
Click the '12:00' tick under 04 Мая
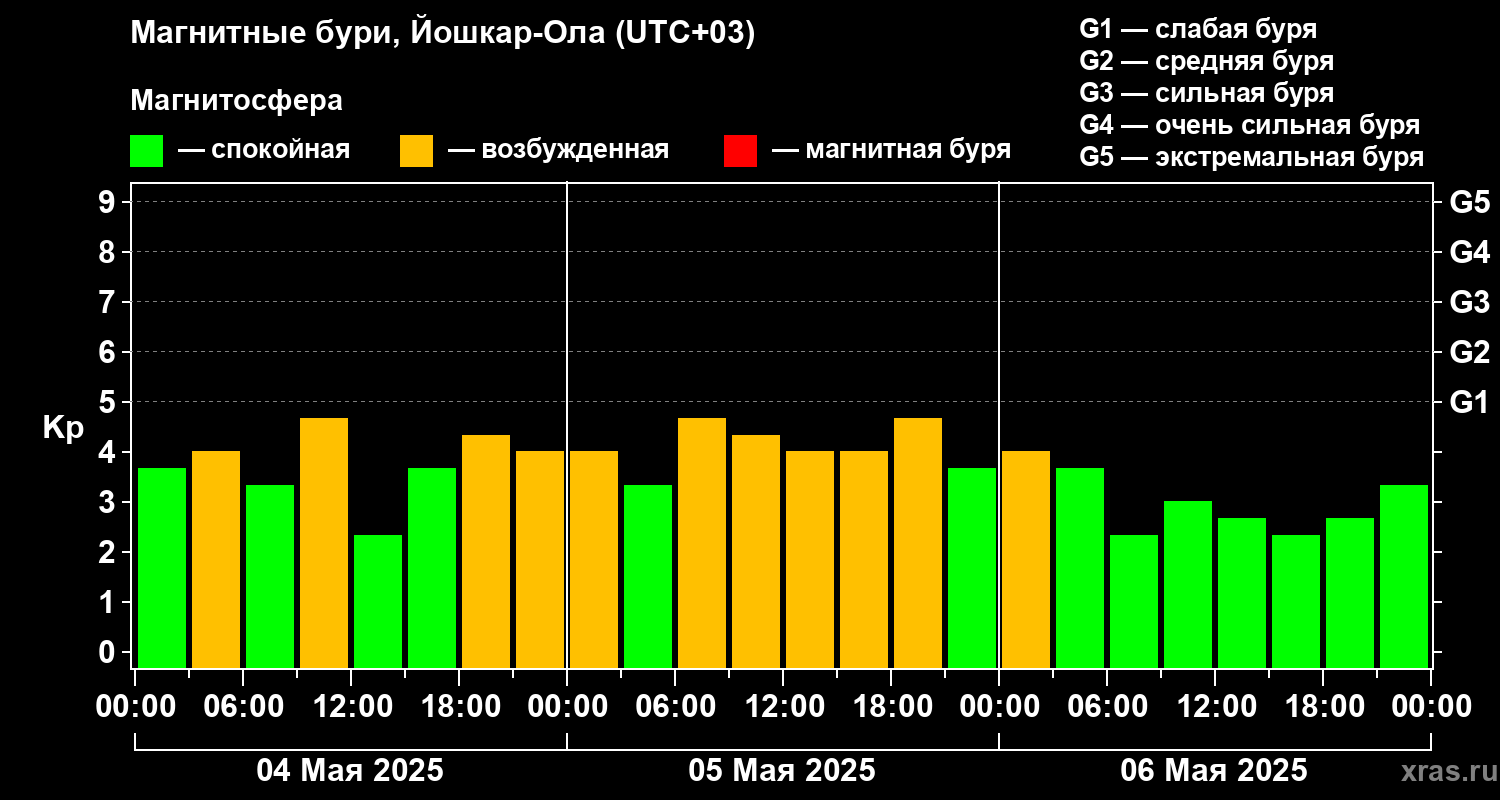351,707
